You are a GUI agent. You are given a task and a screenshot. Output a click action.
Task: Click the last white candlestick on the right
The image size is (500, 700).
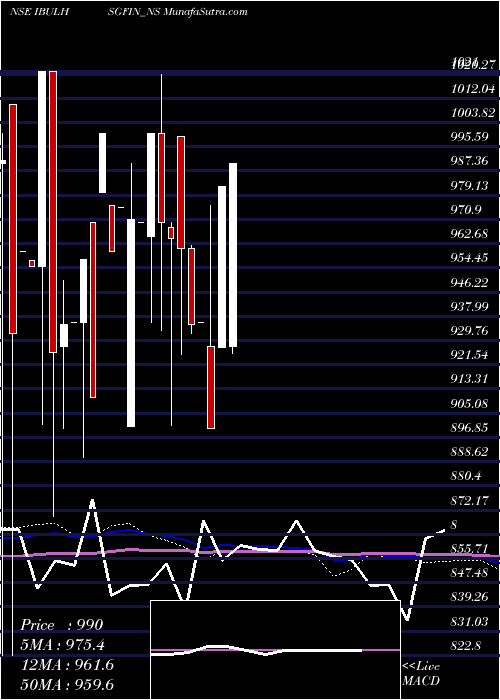(233, 255)
